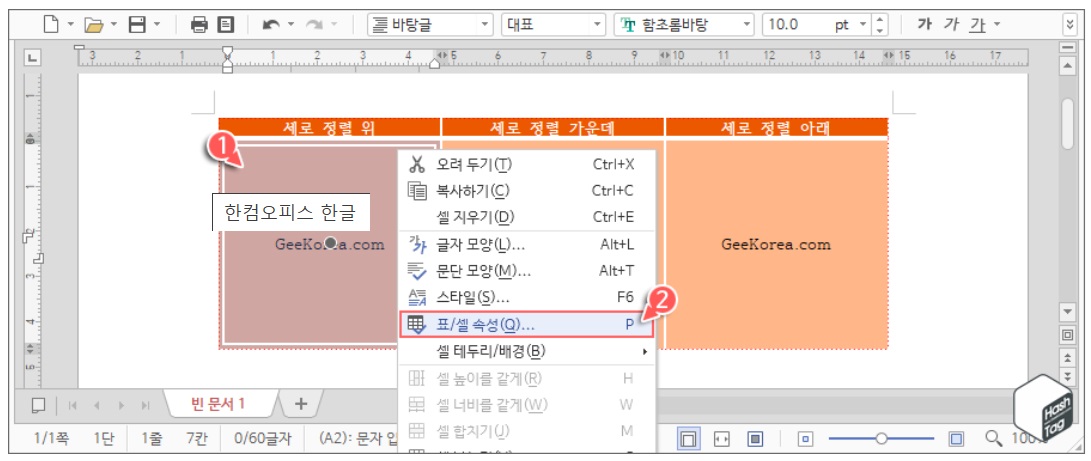Click the 0/60글자 character count
This screenshot has height=461, width=1091.
point(263,439)
